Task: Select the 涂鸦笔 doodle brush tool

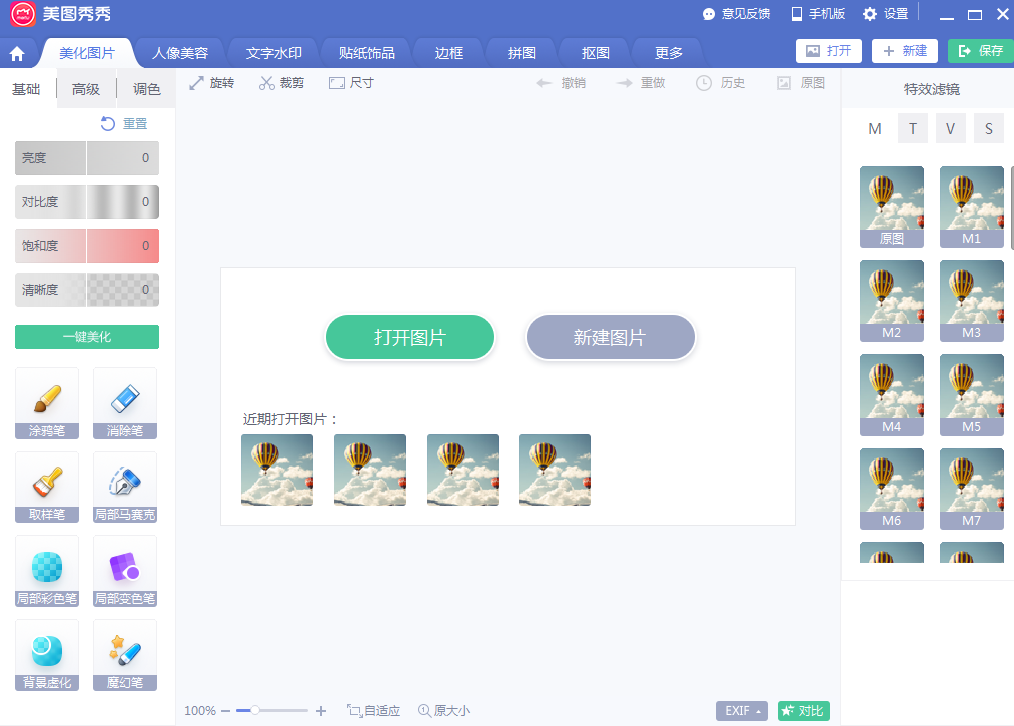Action: click(47, 403)
